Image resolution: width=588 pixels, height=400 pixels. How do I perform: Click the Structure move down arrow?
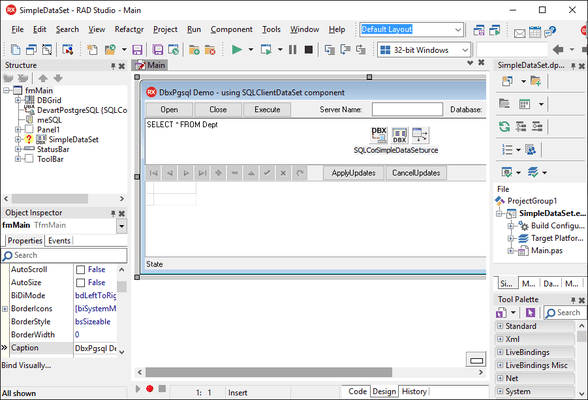pyautogui.click(x=58, y=78)
